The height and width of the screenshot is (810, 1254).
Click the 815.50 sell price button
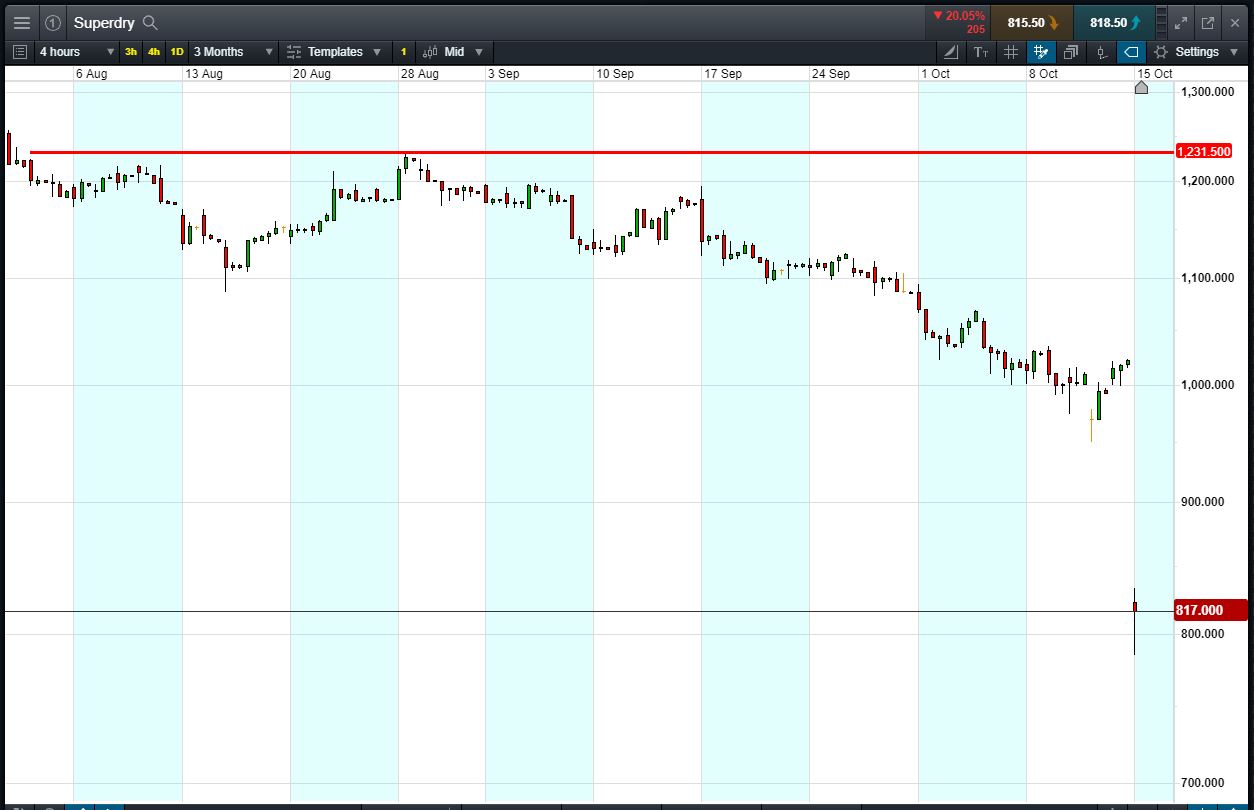pos(1032,22)
